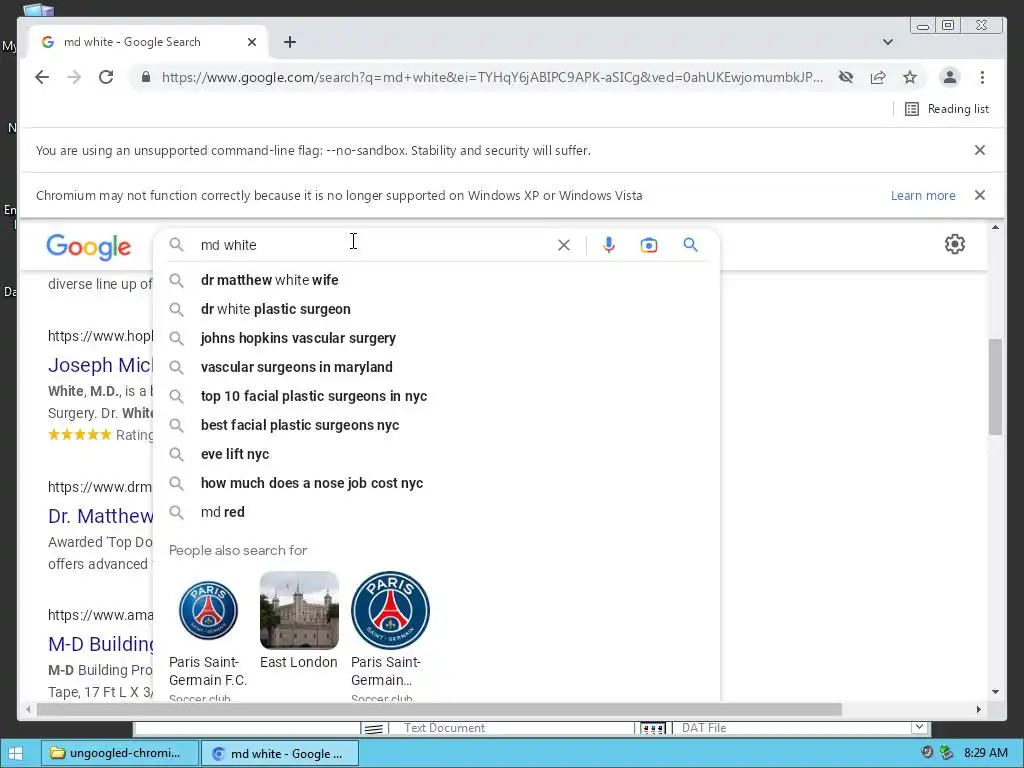Start a voice search with the microphone
Screen dimensions: 1024x768
pos(609,245)
